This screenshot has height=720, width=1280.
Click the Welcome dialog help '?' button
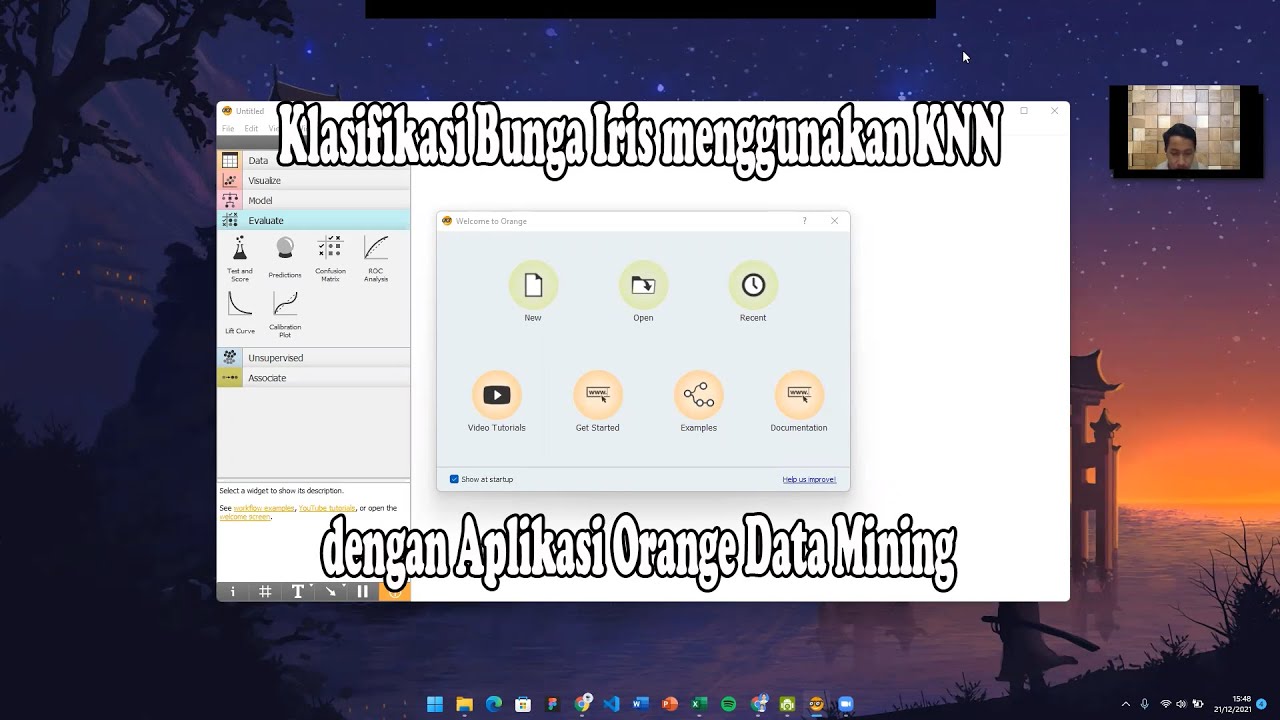[804, 221]
